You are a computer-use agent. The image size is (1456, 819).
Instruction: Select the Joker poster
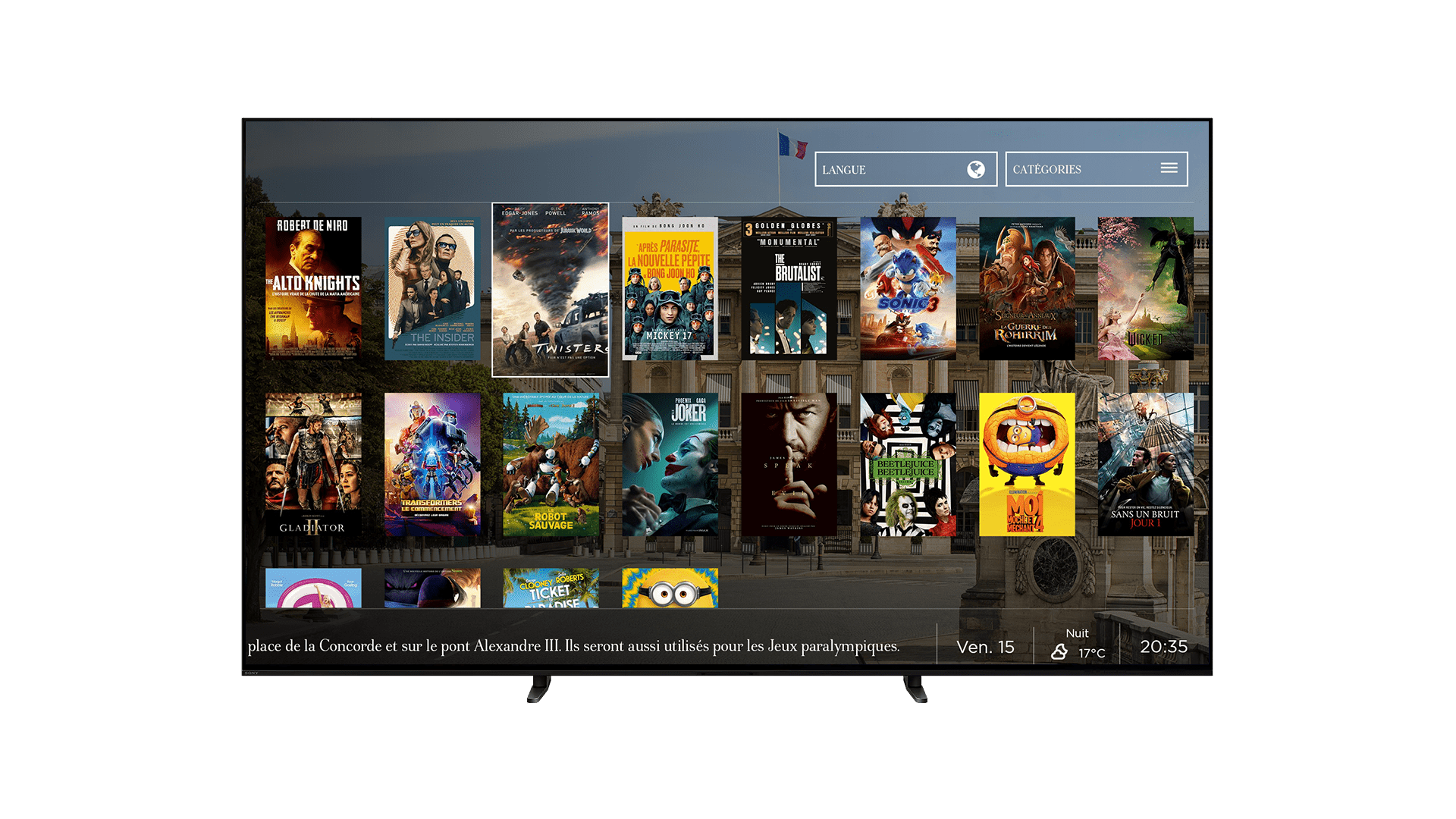point(670,464)
